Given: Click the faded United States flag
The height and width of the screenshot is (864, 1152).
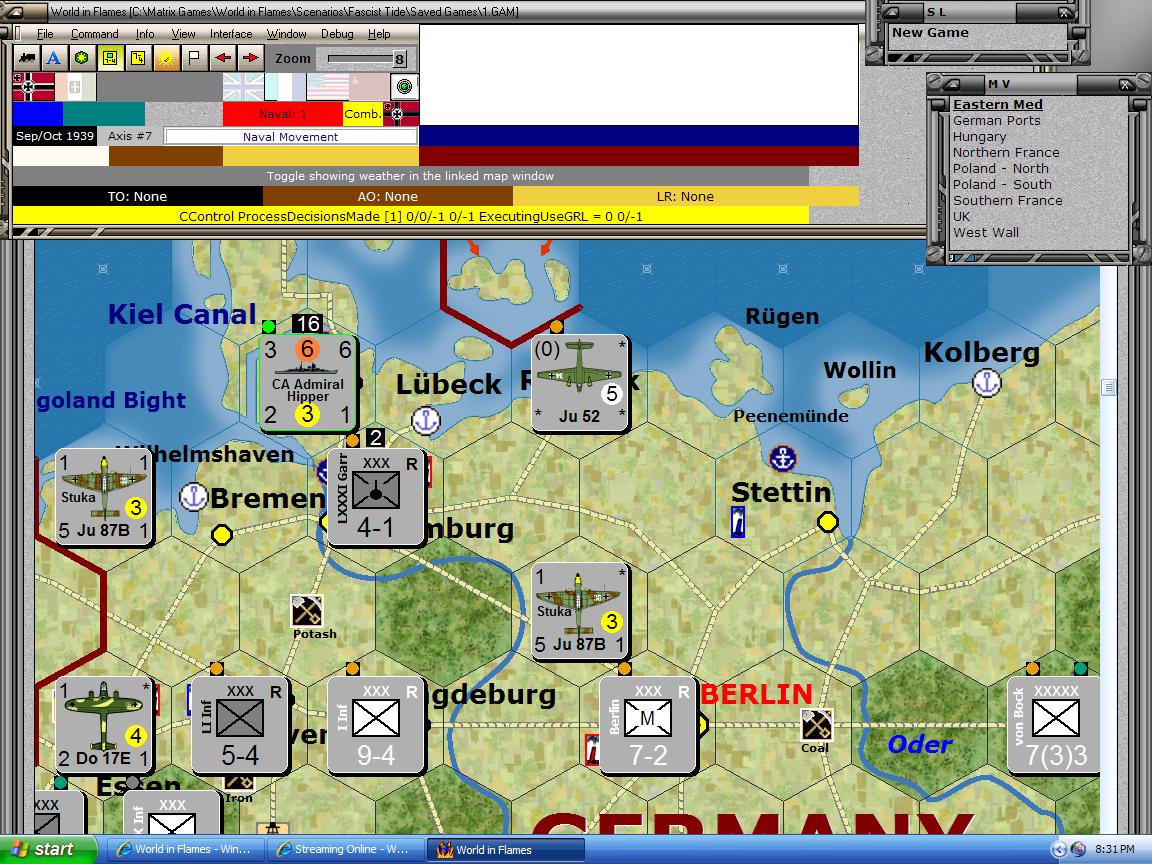Looking at the screenshot, I should click(x=327, y=87).
